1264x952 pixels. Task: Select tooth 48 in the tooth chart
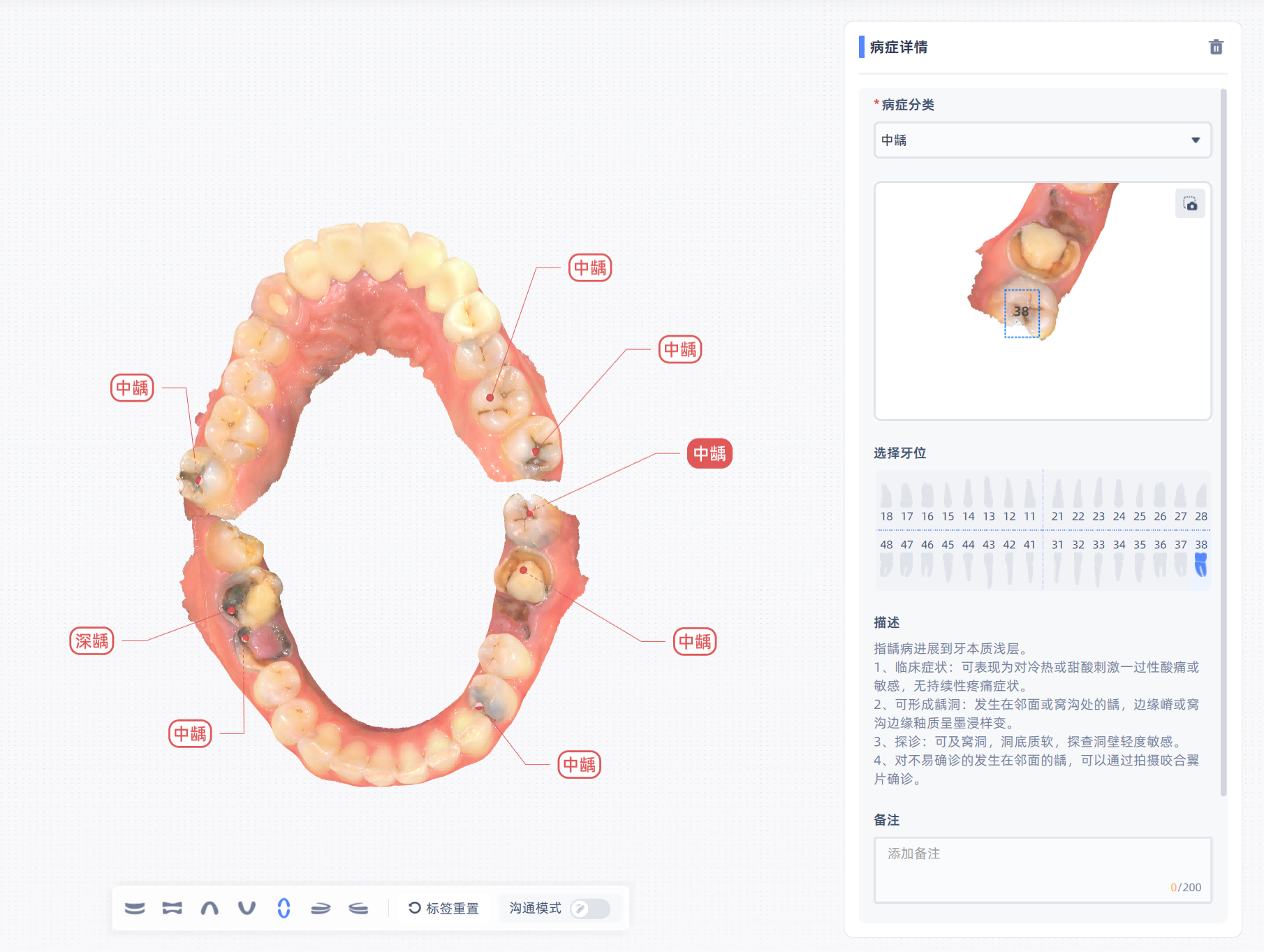click(x=886, y=559)
